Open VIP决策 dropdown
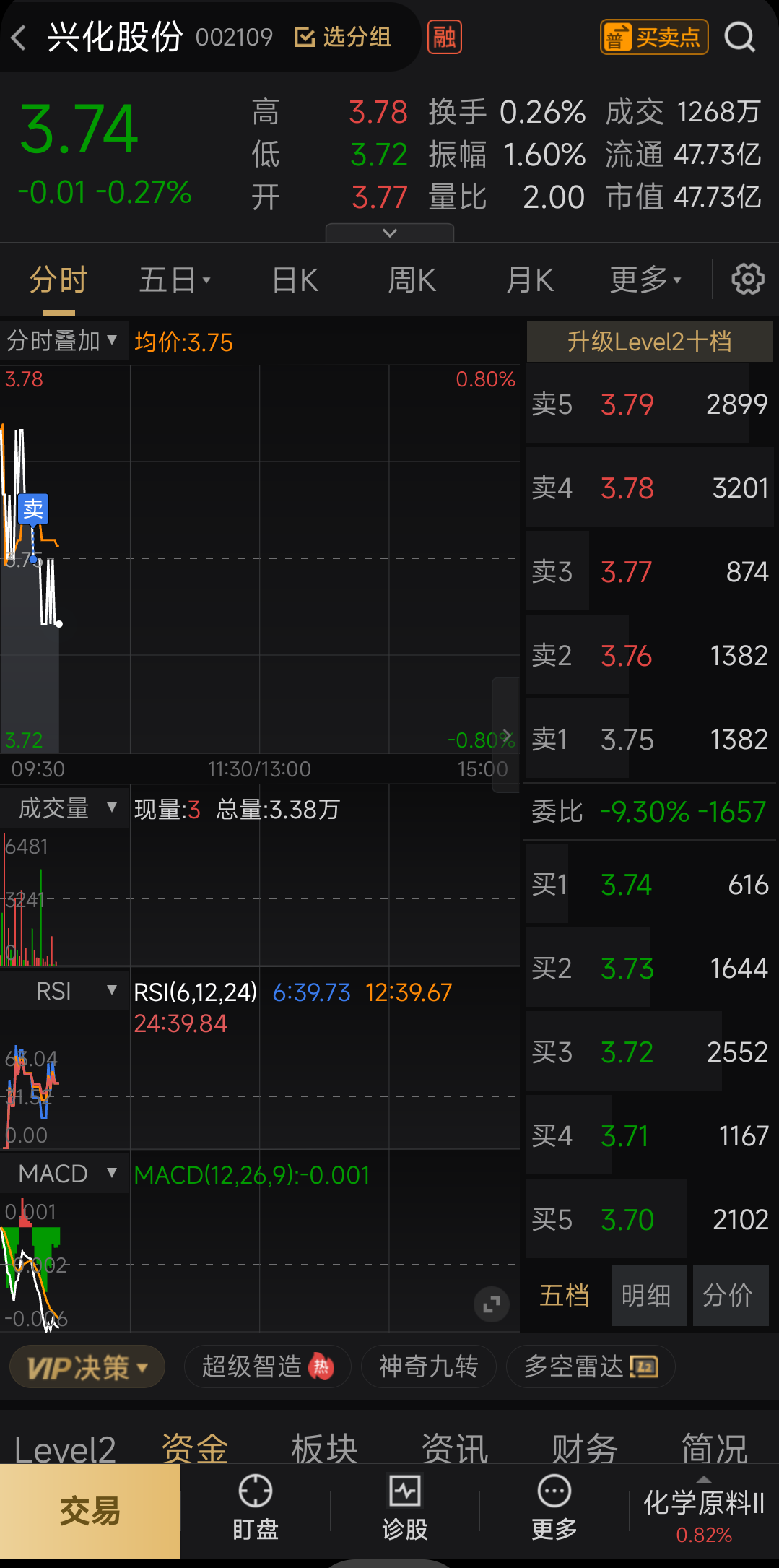Screen dimensions: 779x1568 click(x=87, y=1366)
